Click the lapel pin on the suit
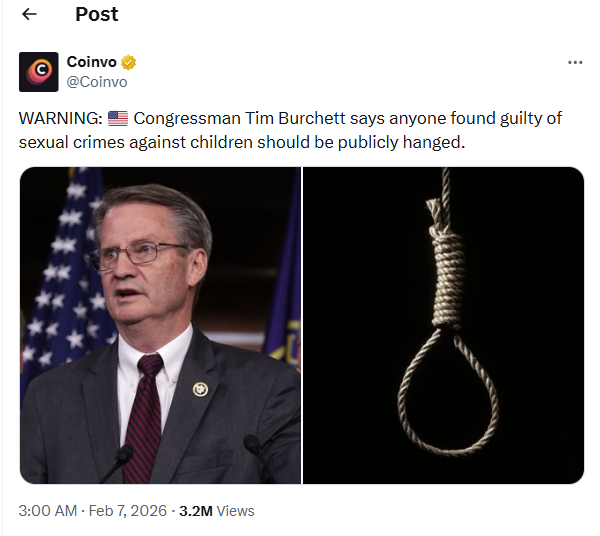This screenshot has width=600, height=536. (x=200, y=389)
